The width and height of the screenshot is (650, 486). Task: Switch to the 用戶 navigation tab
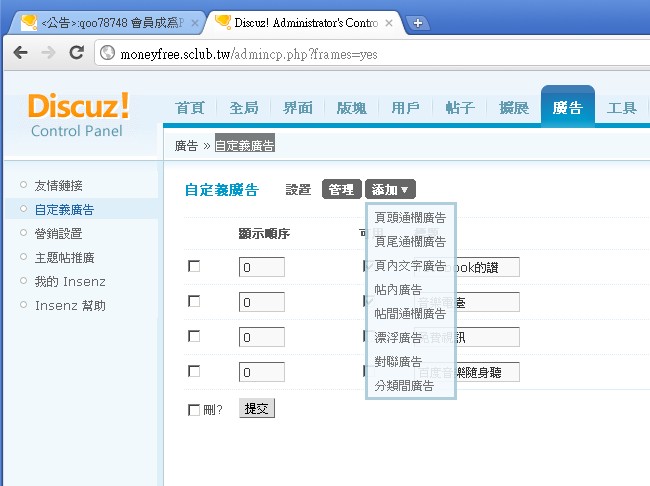pyautogui.click(x=405, y=108)
